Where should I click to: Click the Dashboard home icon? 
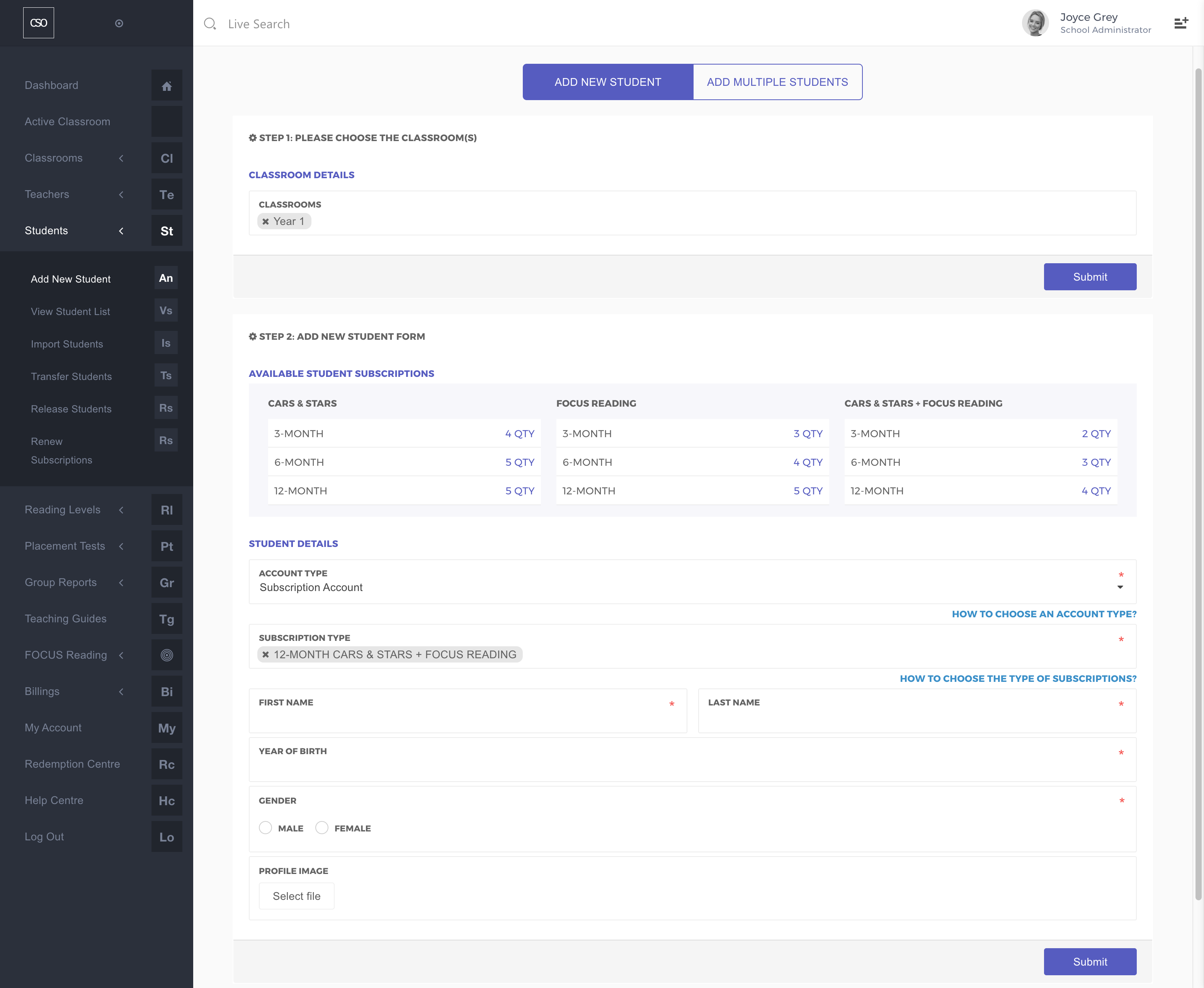coord(166,86)
